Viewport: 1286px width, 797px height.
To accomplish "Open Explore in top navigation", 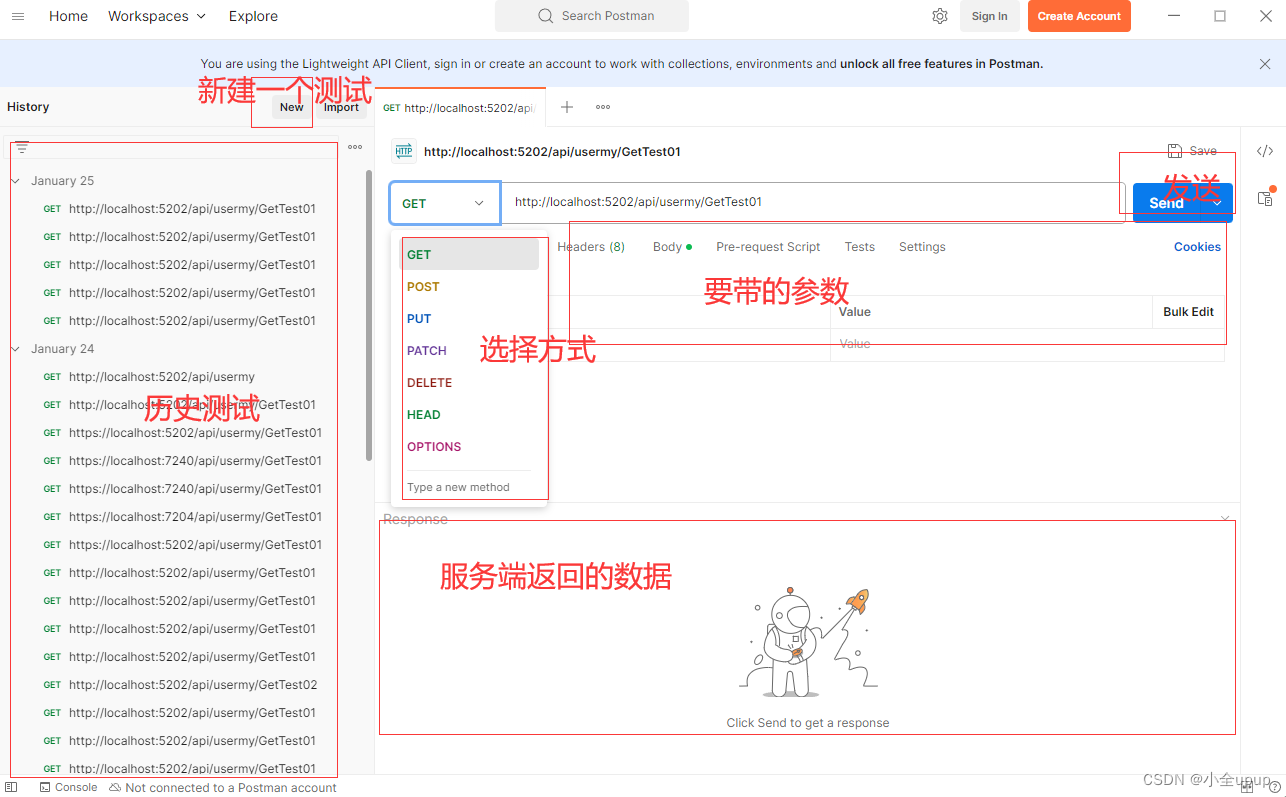I will point(253,16).
